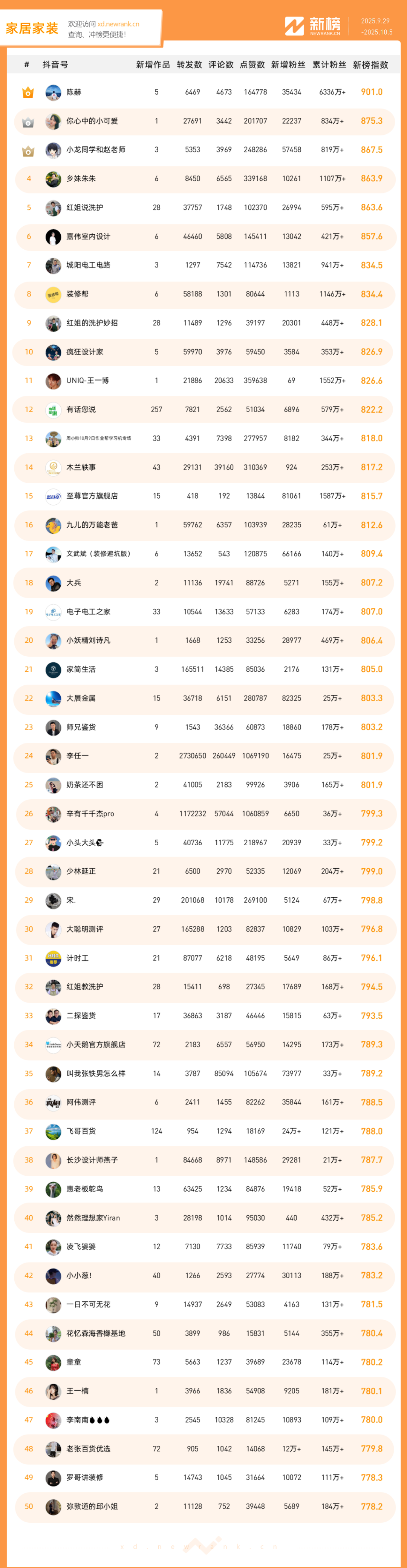Viewport: 407px width, 1568px height.
Task: Click the gold crown first-place icon
Action: pos(28,92)
